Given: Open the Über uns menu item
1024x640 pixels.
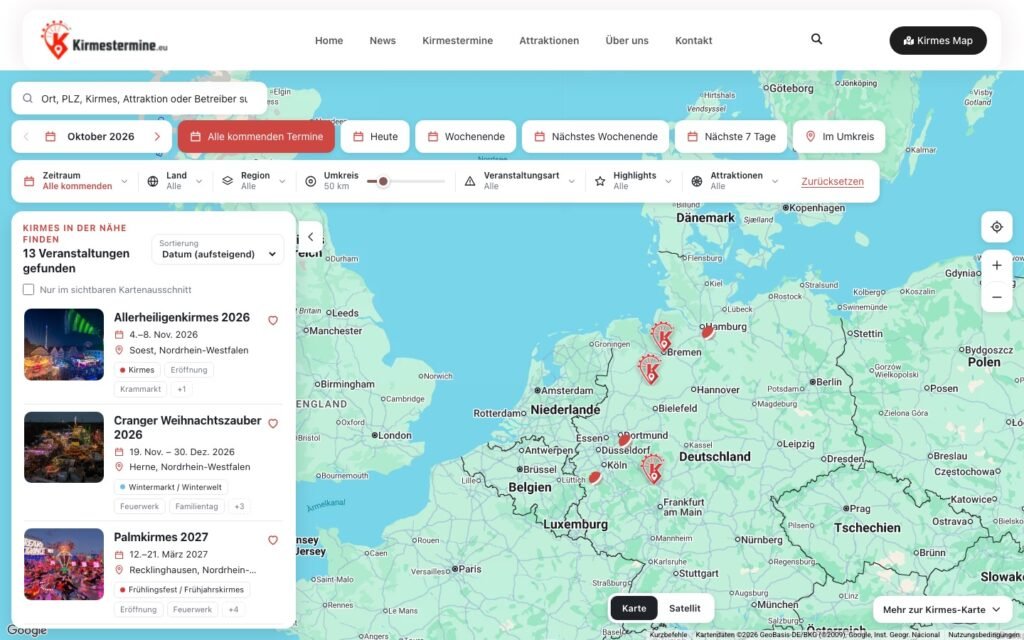Looking at the screenshot, I should [x=626, y=40].
